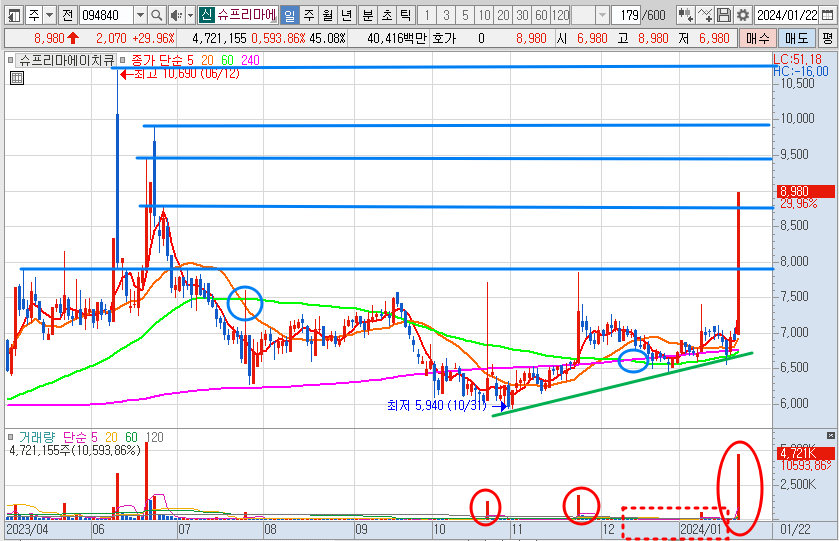Click the 40,416백만 trading value
This screenshot has height=541, width=839.
tap(397, 38)
